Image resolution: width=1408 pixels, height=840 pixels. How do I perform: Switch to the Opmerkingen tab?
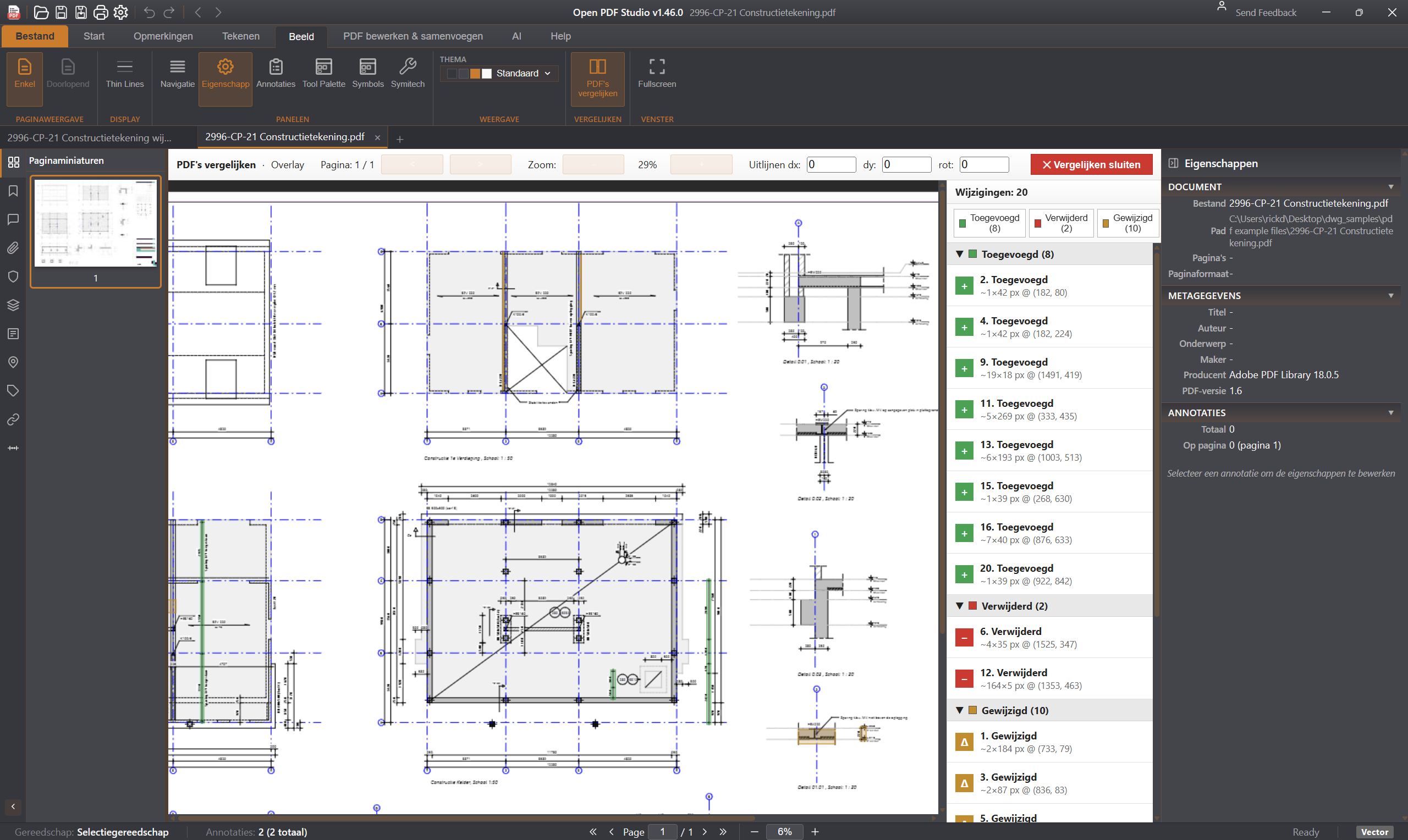(x=163, y=36)
